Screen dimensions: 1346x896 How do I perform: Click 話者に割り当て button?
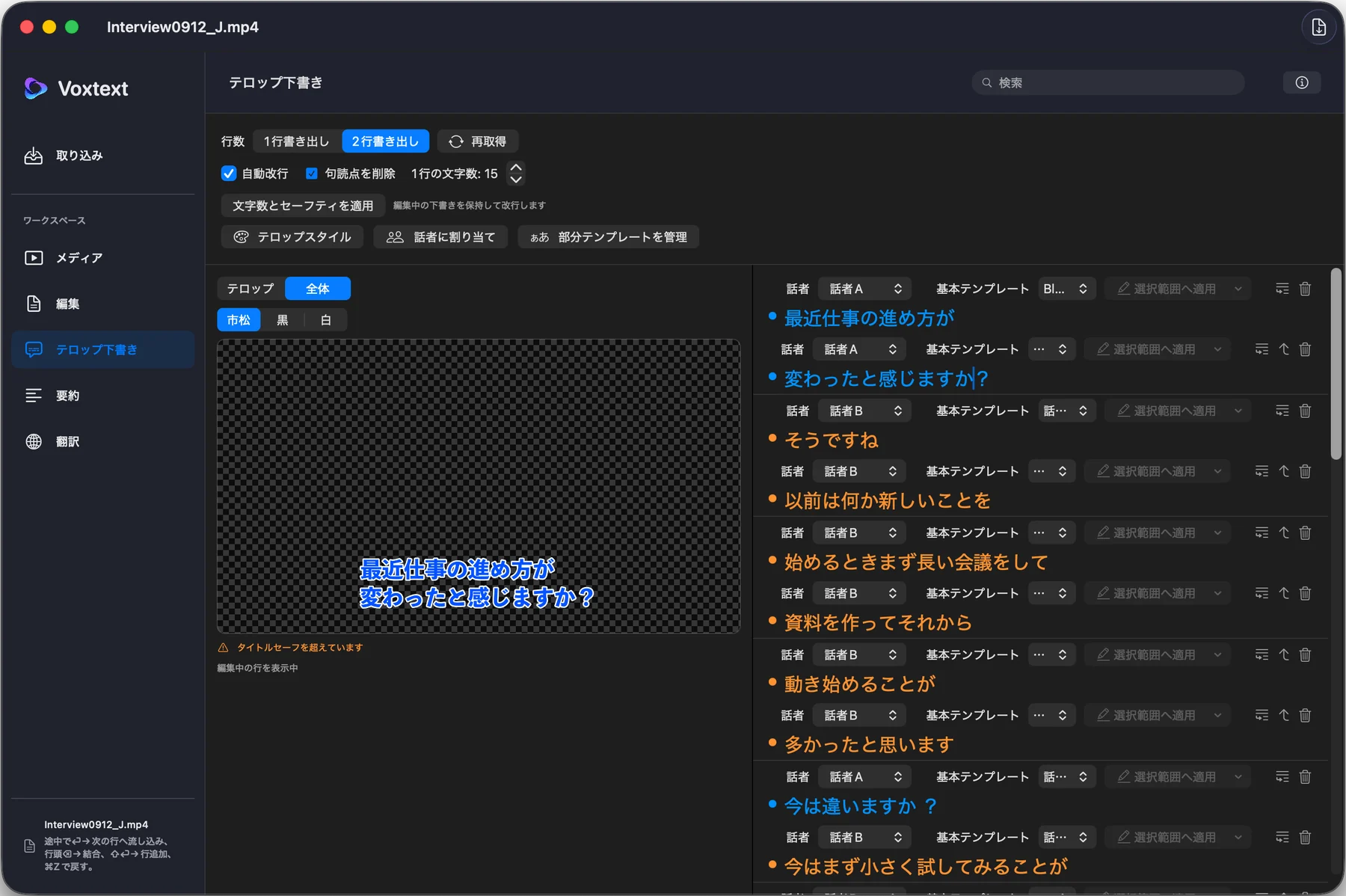tap(440, 237)
